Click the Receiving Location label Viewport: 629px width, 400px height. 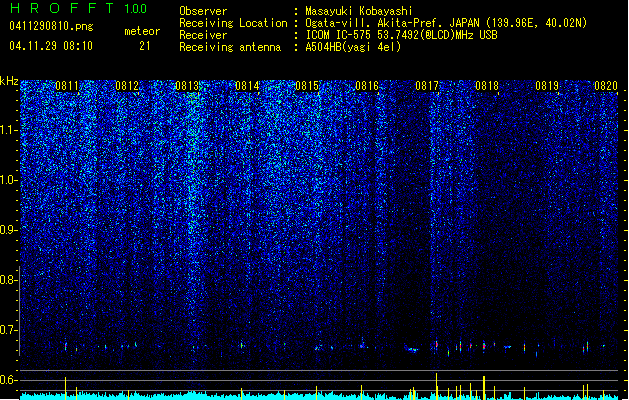(x=233, y=23)
